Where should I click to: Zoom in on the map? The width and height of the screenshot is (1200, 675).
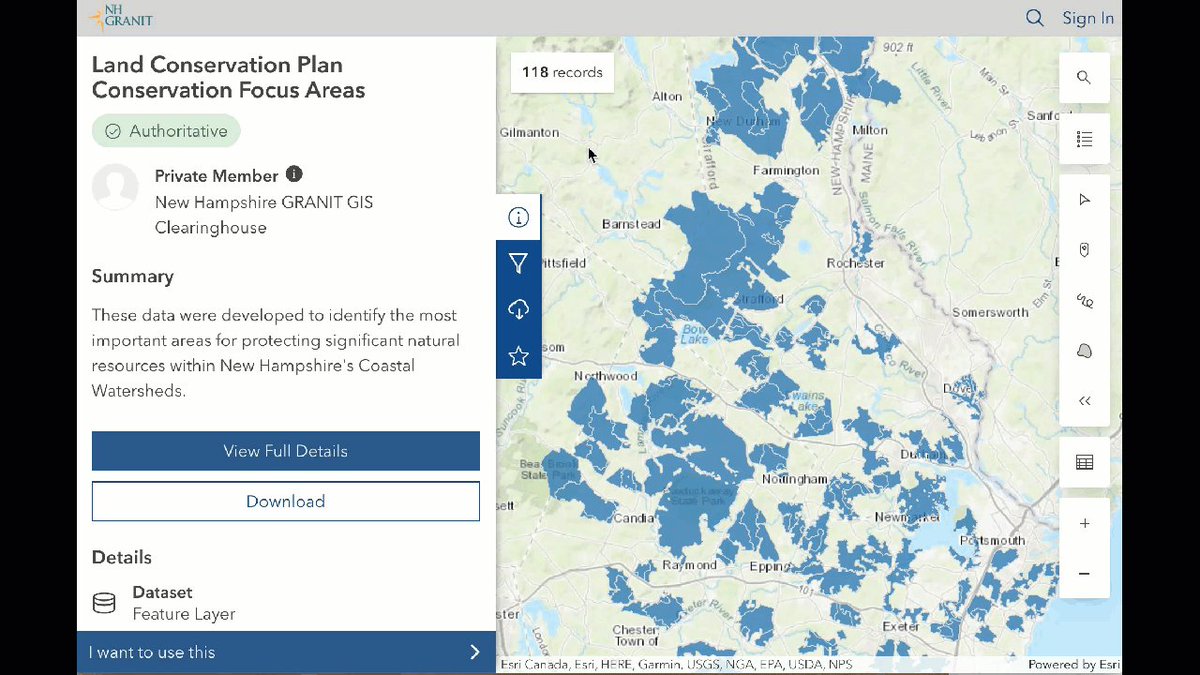1084,523
